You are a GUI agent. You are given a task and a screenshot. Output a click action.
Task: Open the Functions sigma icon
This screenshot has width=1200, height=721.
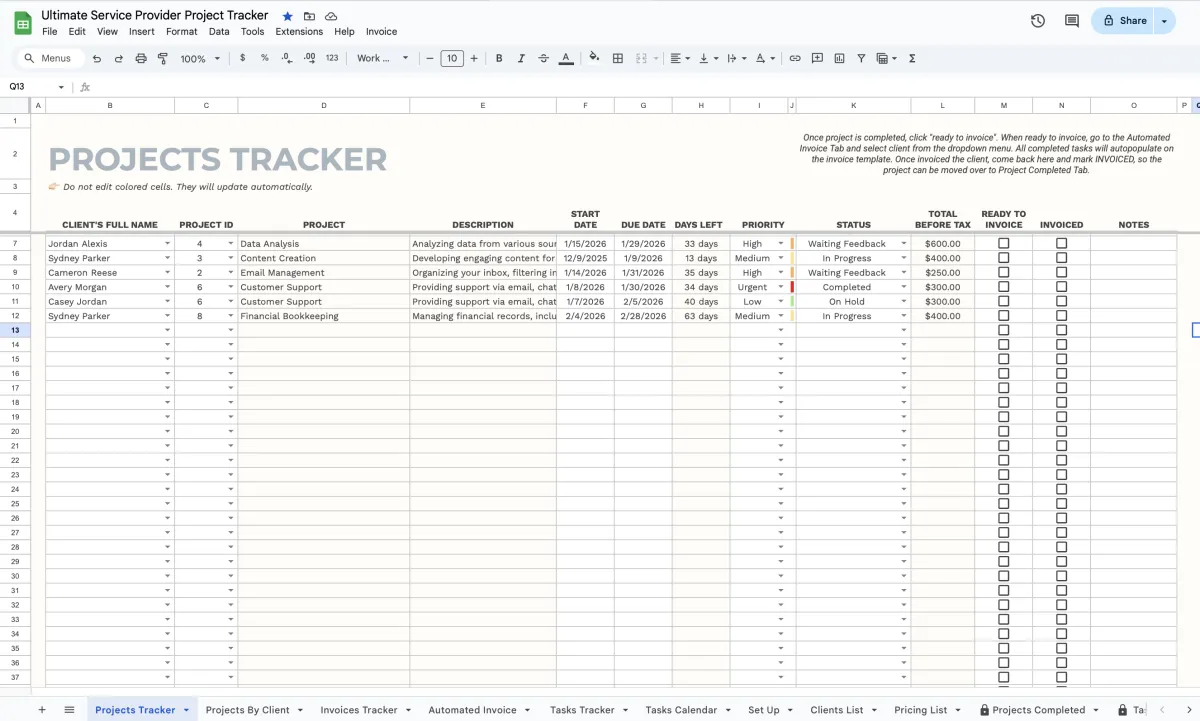point(912,58)
